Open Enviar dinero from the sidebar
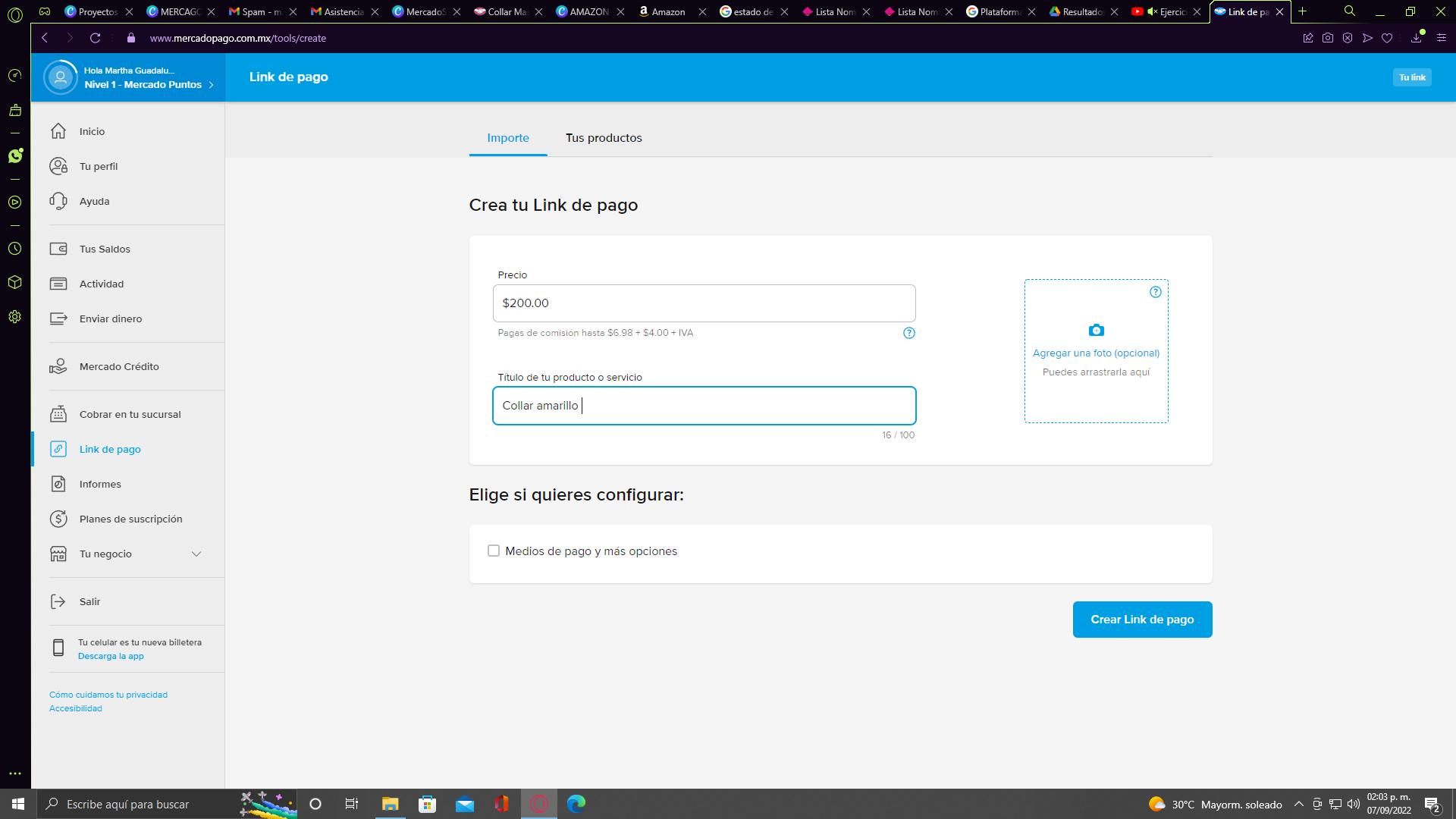The height and width of the screenshot is (819, 1456). pyautogui.click(x=111, y=318)
